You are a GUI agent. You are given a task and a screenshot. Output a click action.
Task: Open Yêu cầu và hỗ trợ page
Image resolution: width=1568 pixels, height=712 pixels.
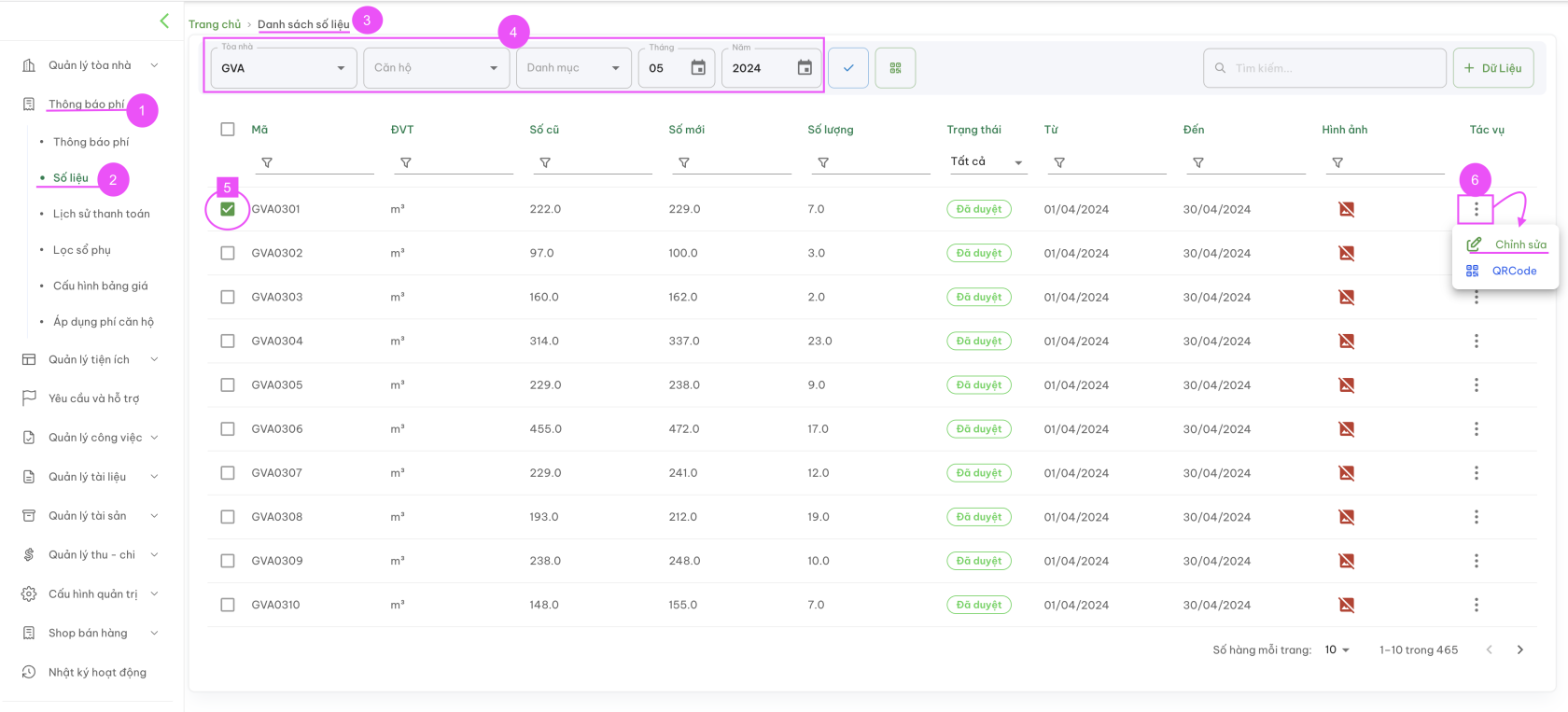click(x=93, y=398)
